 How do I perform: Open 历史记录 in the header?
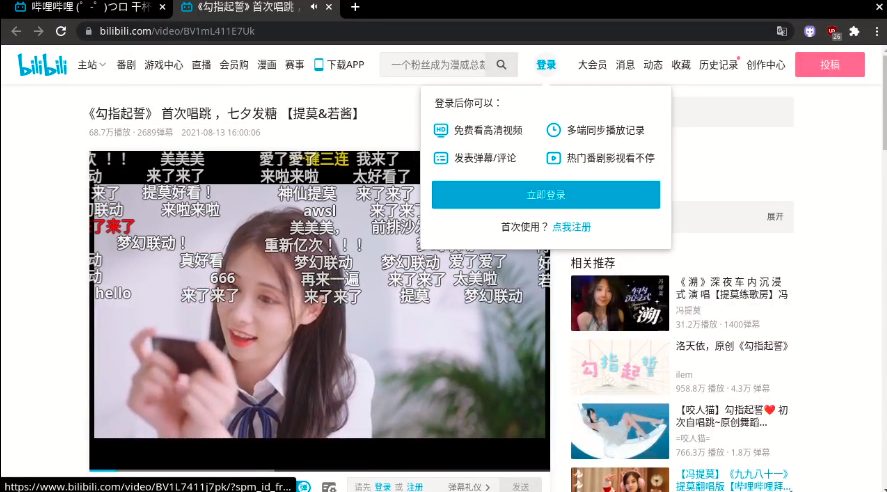717,65
